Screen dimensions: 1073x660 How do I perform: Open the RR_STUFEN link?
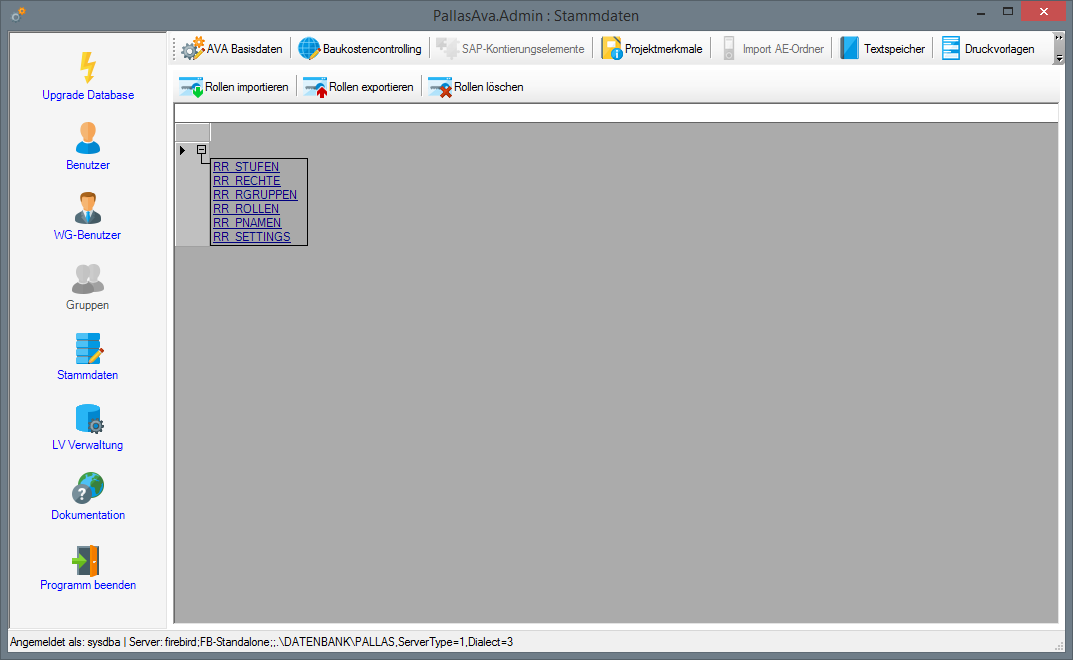coord(246,166)
